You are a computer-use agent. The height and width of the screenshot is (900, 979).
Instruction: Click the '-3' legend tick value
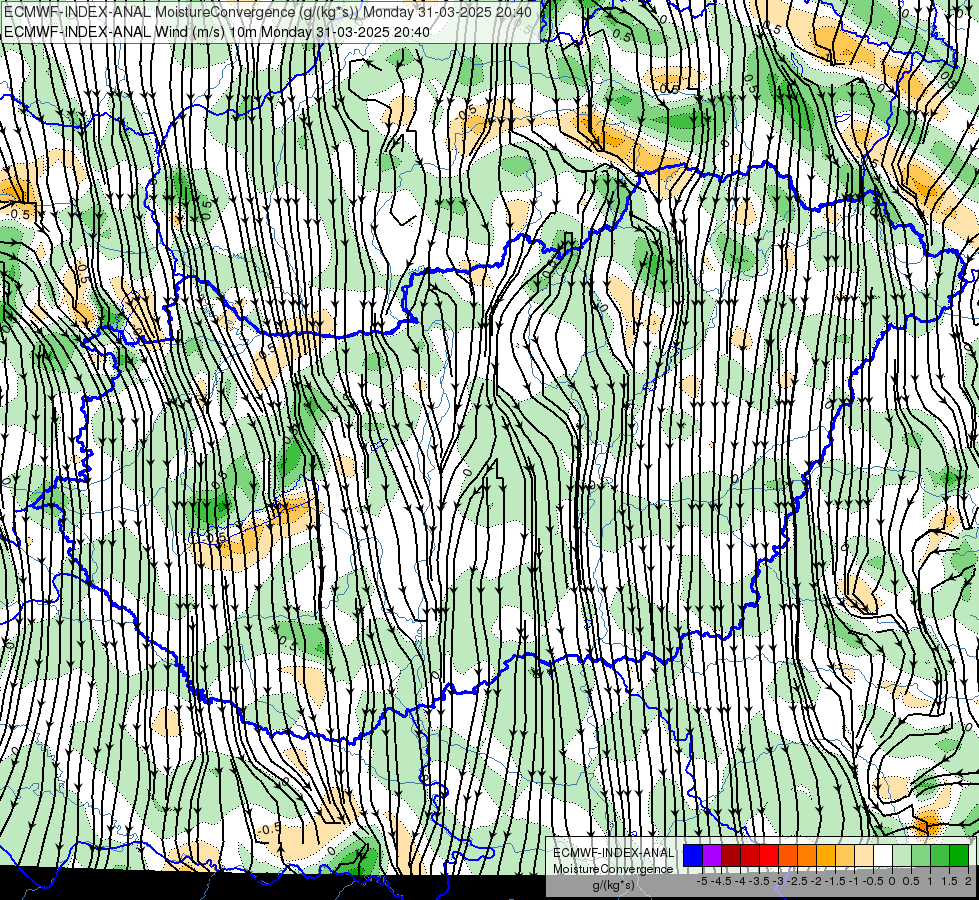pos(779,881)
